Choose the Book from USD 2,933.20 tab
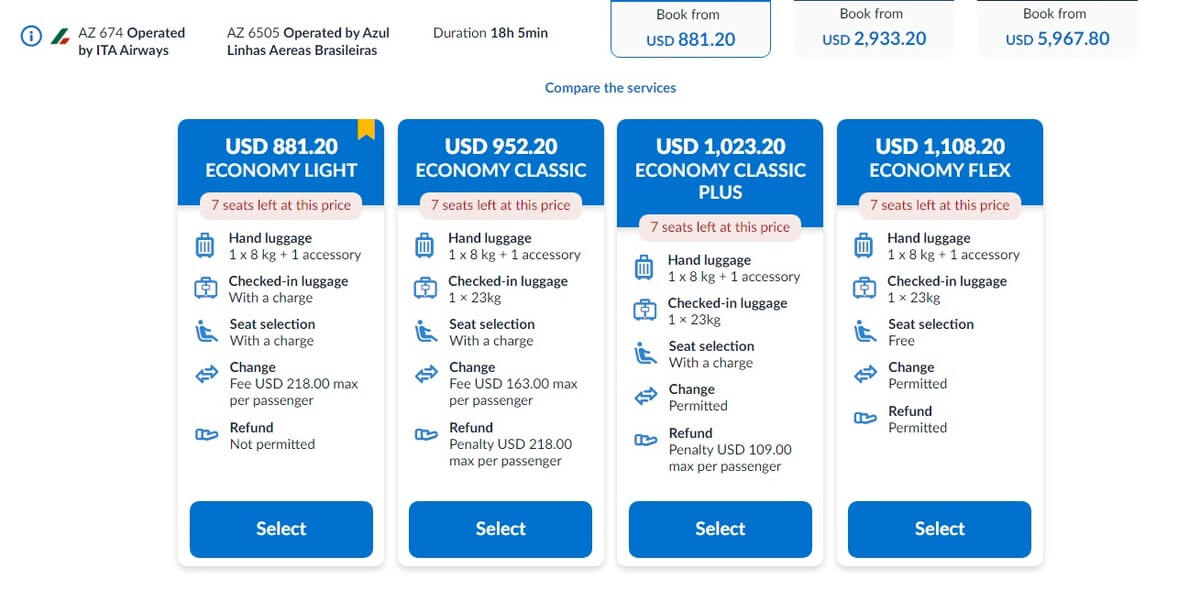Image resolution: width=1200 pixels, height=590 pixels. coord(874,29)
